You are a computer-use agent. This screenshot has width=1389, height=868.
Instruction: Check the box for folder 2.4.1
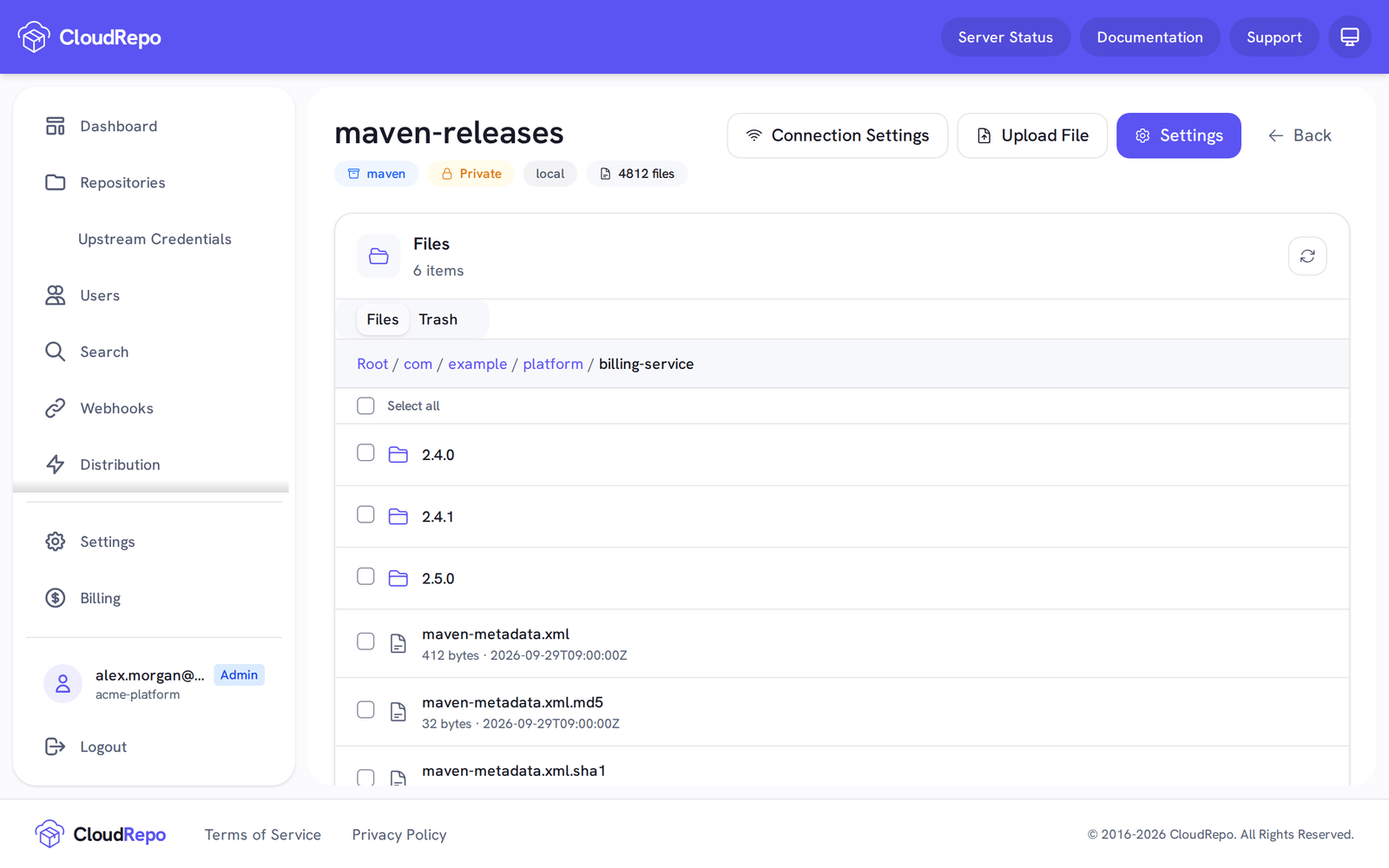(x=365, y=515)
